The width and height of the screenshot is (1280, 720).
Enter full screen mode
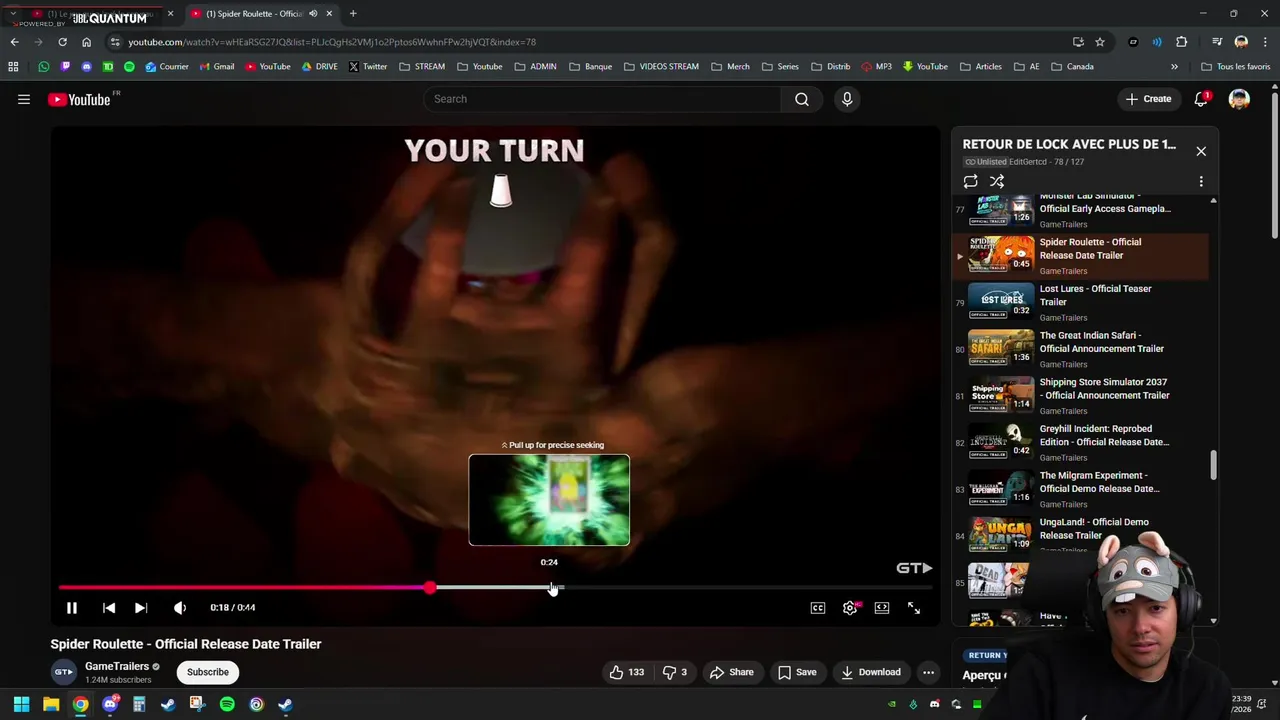914,608
